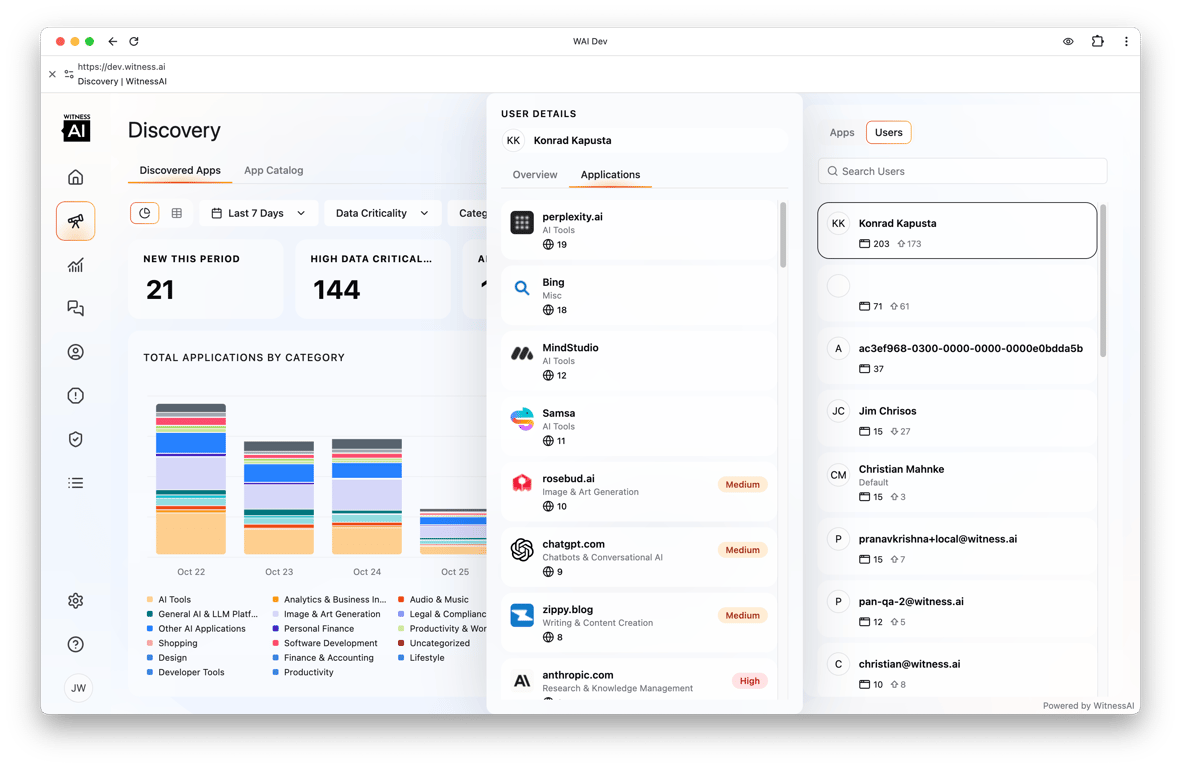The width and height of the screenshot is (1181, 768).
Task: Click AI Tools legend color swatch
Action: [150, 600]
